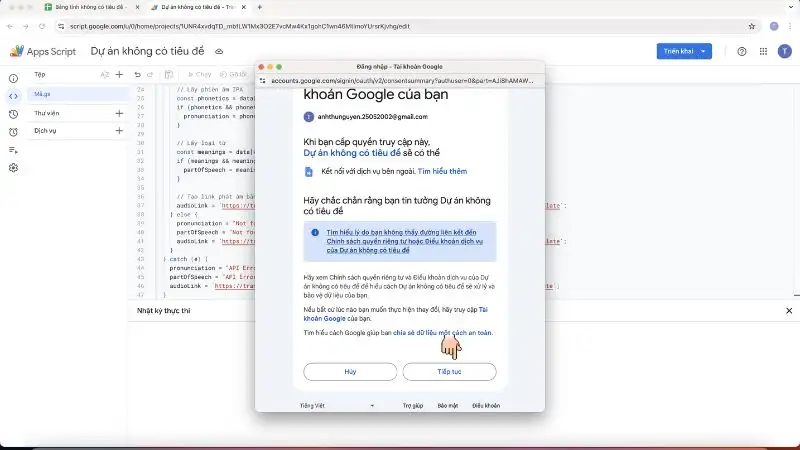Click the site info icon in main address bar

tap(61, 26)
